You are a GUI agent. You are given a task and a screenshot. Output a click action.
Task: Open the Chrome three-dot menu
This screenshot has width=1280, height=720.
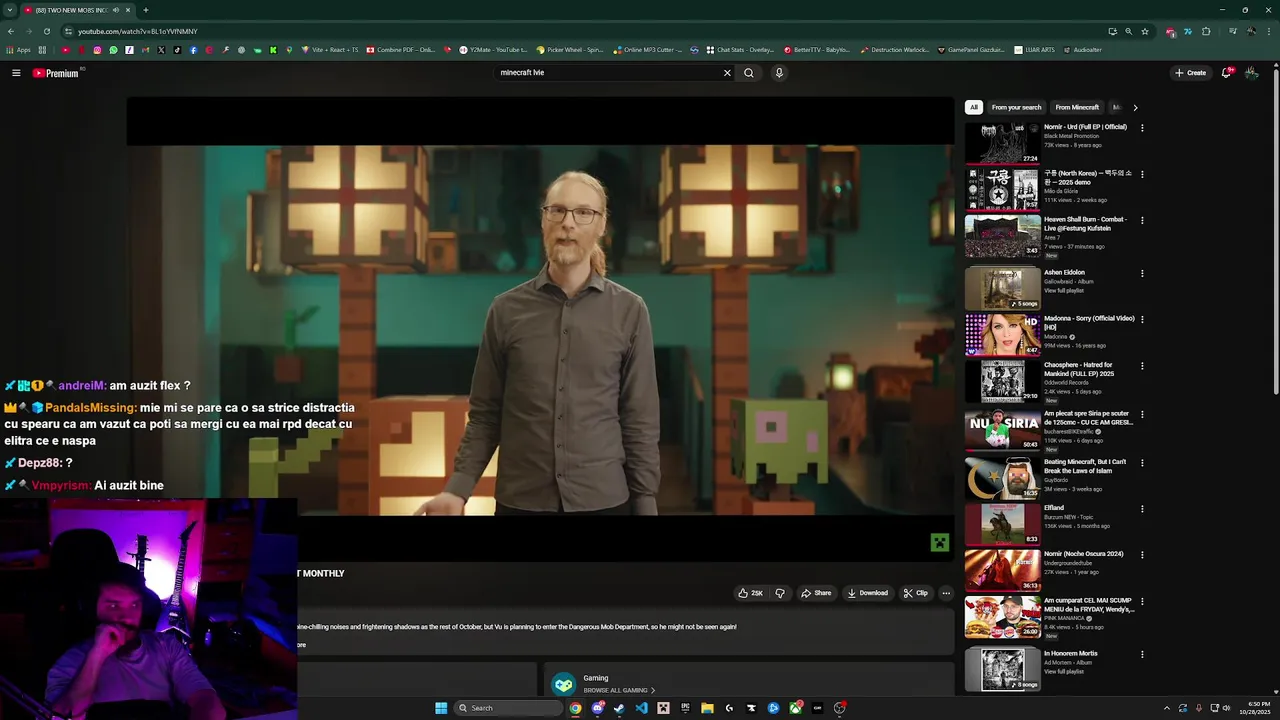pos(1269,31)
